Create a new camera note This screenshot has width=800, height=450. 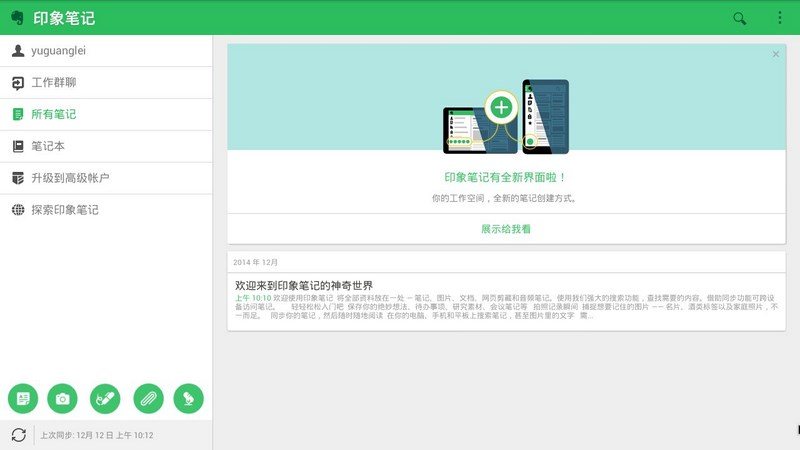[x=62, y=398]
